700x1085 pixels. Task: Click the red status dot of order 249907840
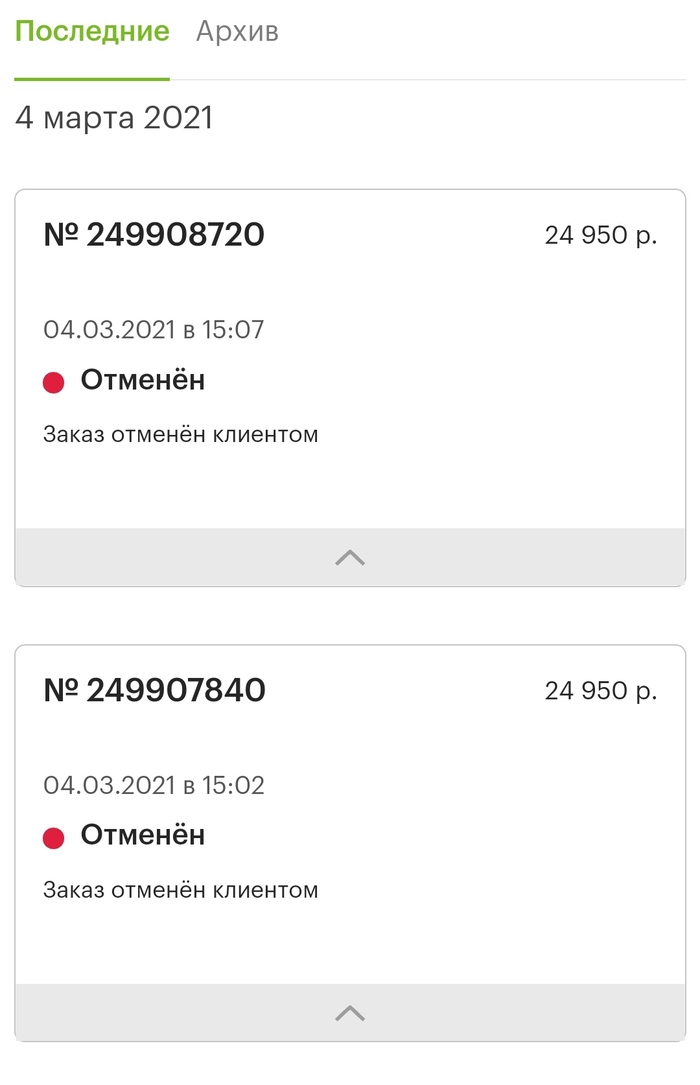54,837
